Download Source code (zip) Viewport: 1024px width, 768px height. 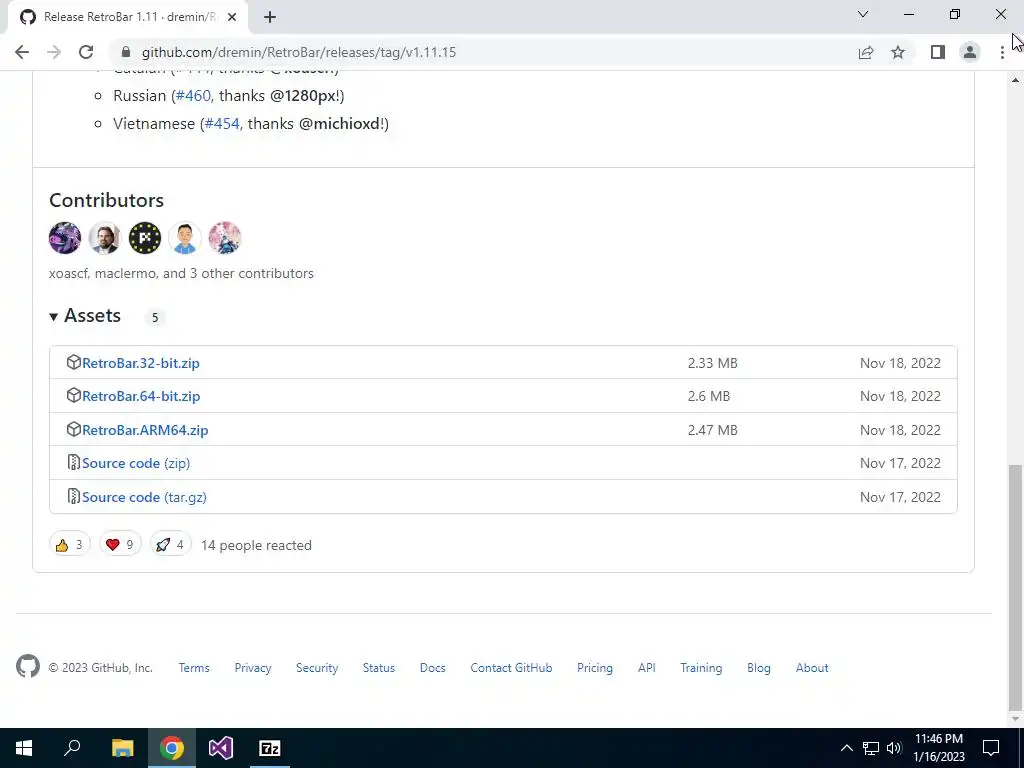click(136, 463)
